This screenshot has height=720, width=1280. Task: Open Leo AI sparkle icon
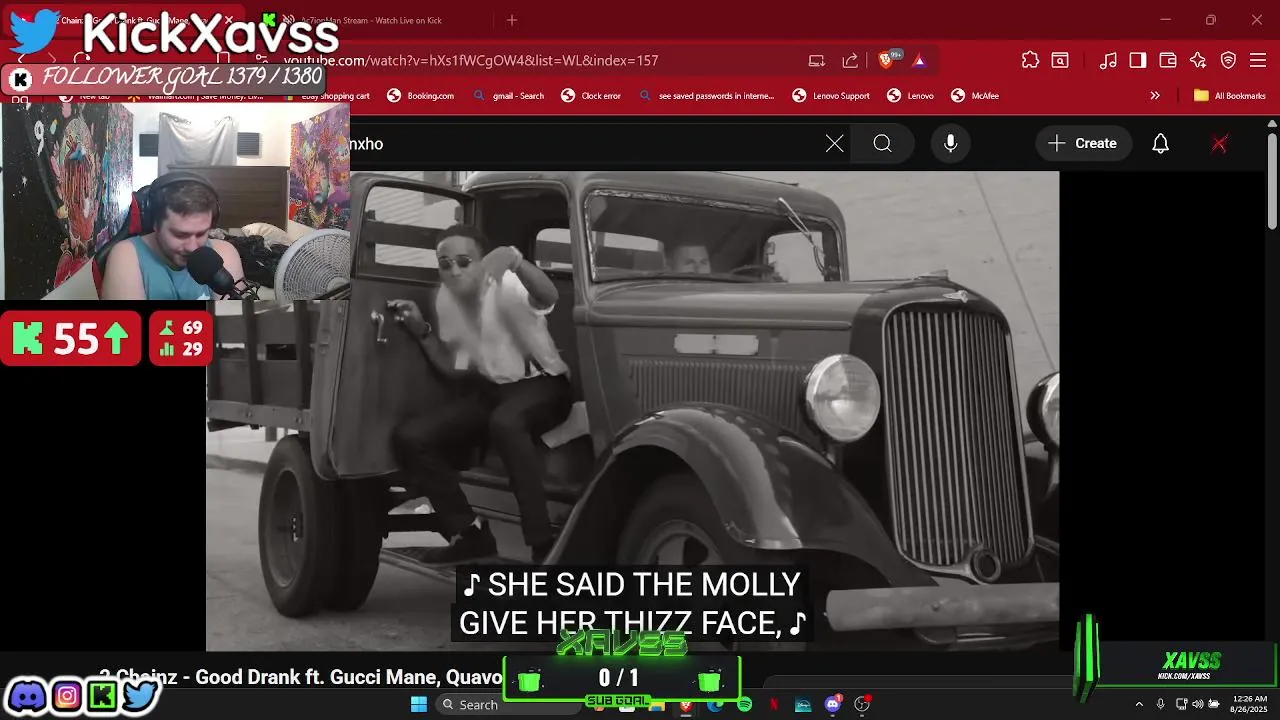pyautogui.click(x=1198, y=60)
